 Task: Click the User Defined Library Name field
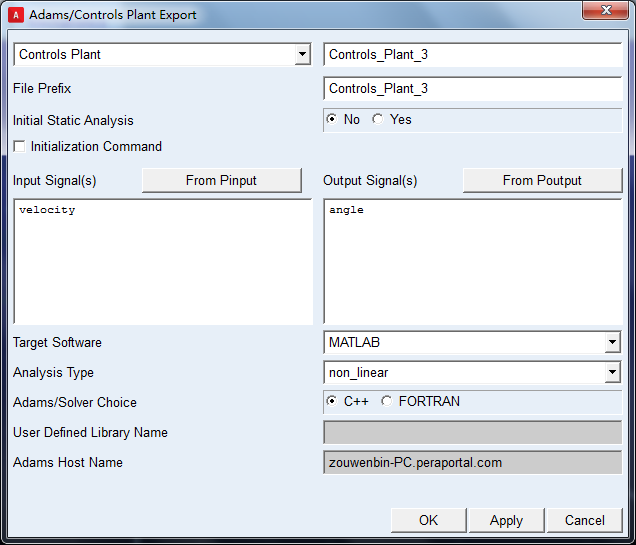[472, 433]
